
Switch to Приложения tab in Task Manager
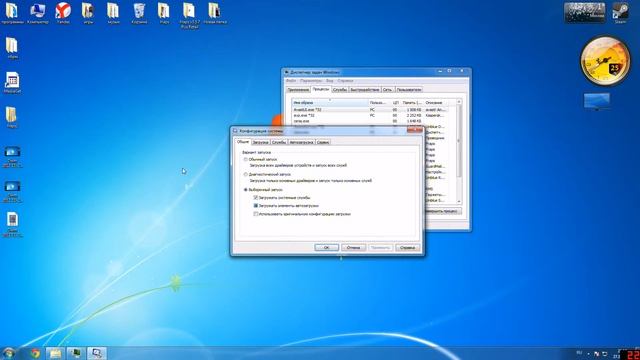298,90
